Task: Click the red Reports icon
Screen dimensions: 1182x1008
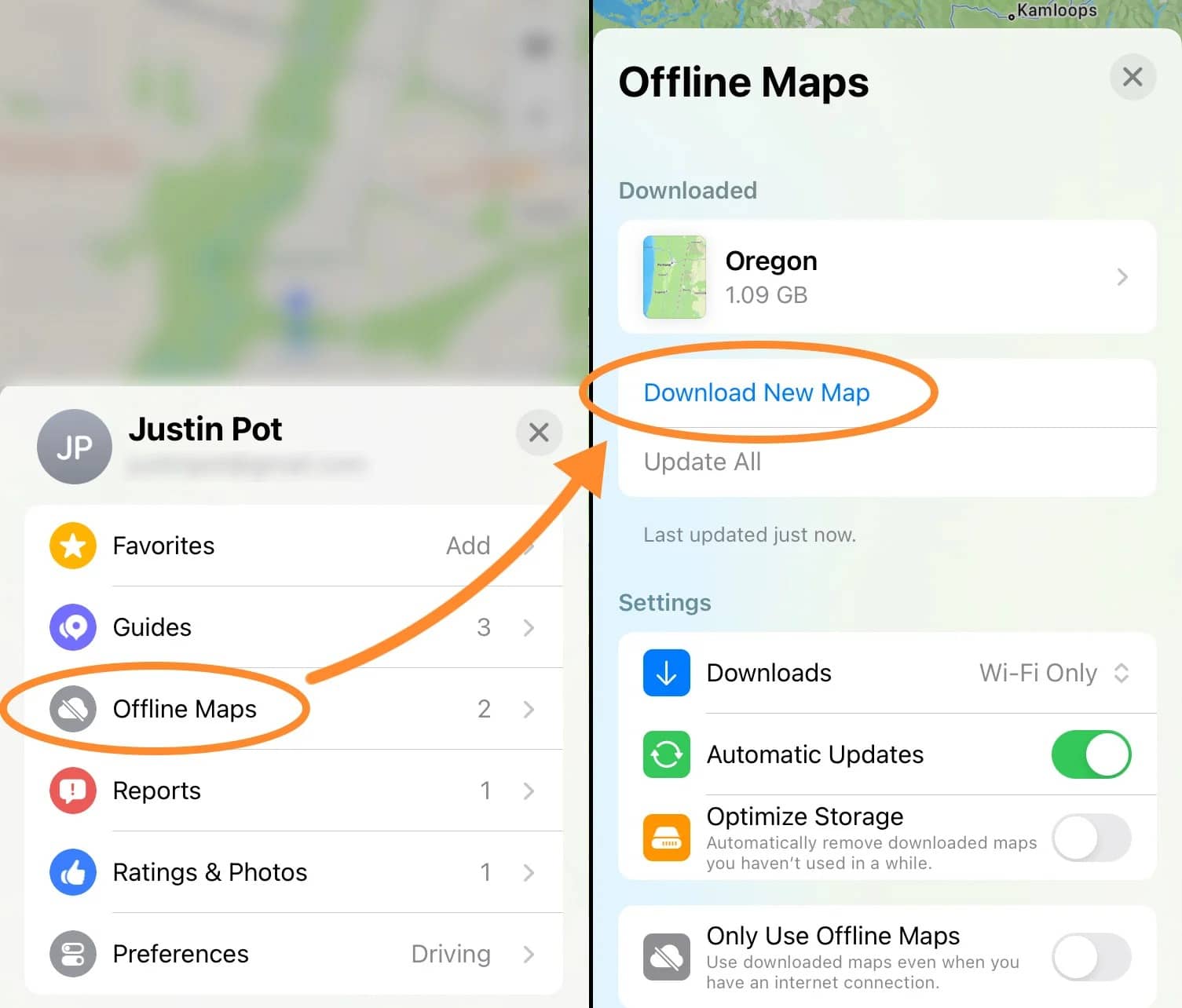Action: pos(73,791)
